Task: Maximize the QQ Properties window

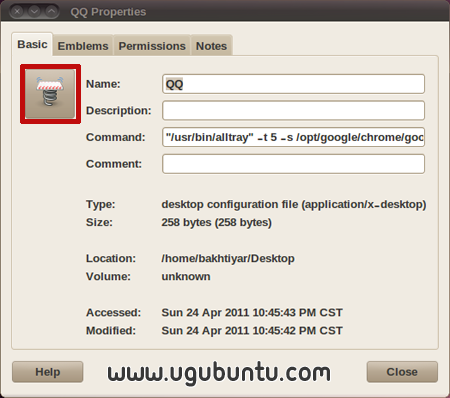Action: [51, 12]
